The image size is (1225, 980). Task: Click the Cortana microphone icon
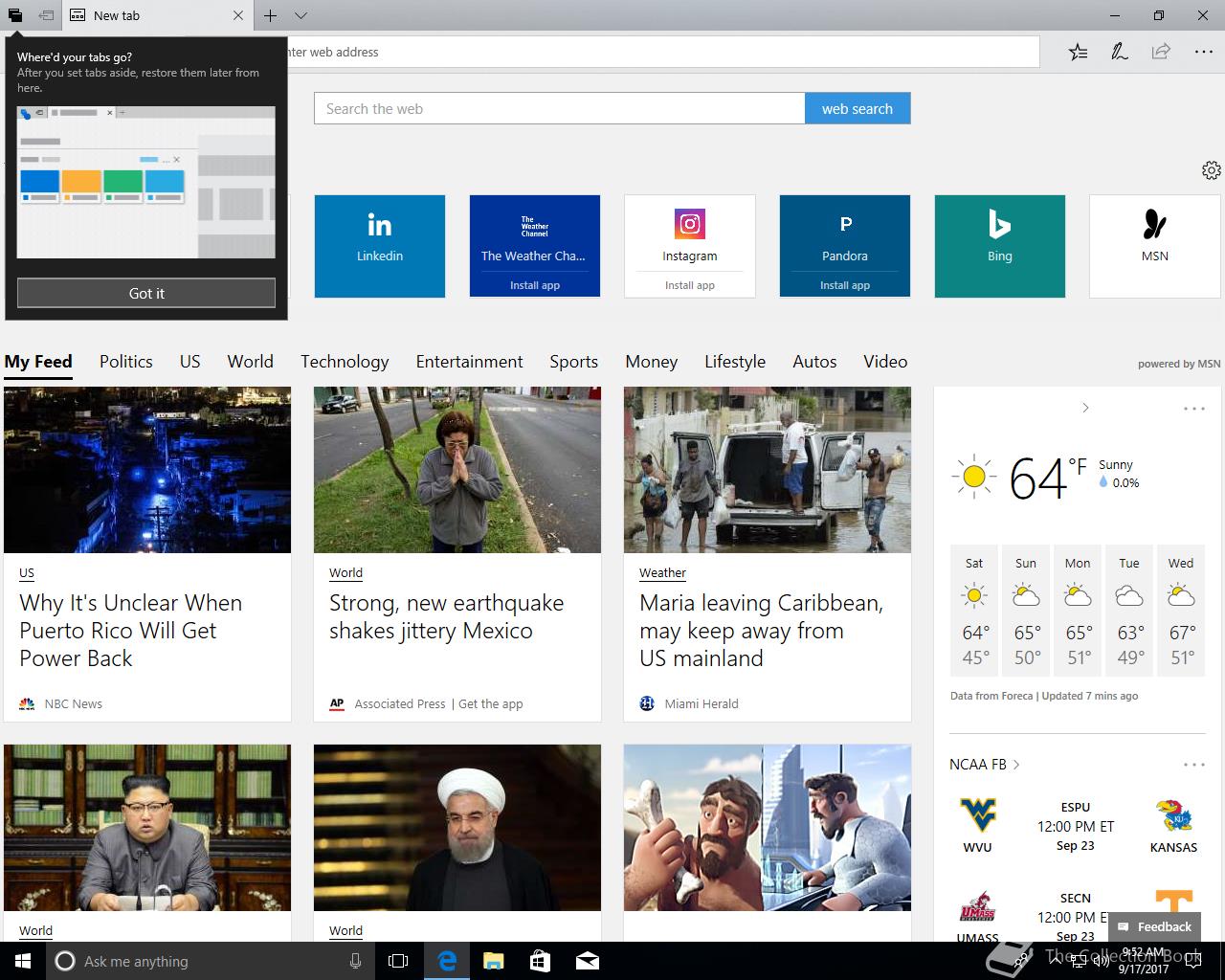click(355, 961)
